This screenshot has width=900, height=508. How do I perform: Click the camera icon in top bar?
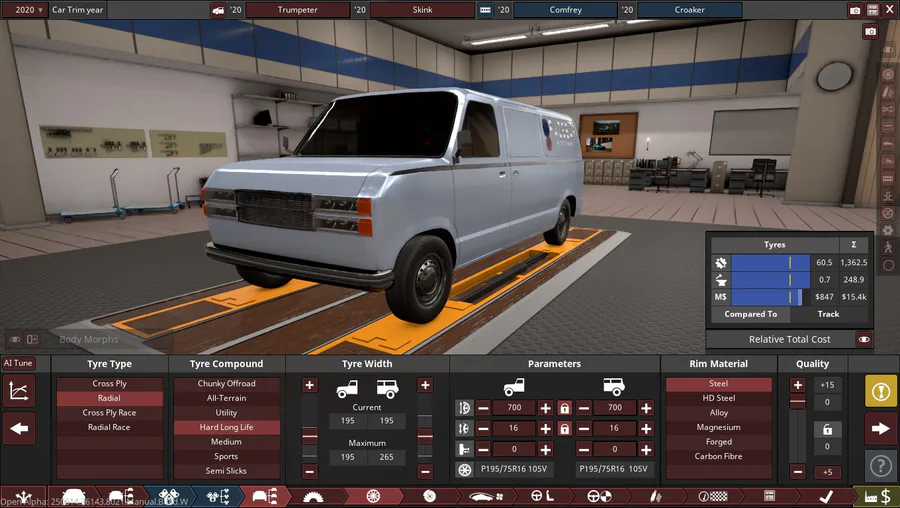pos(855,10)
